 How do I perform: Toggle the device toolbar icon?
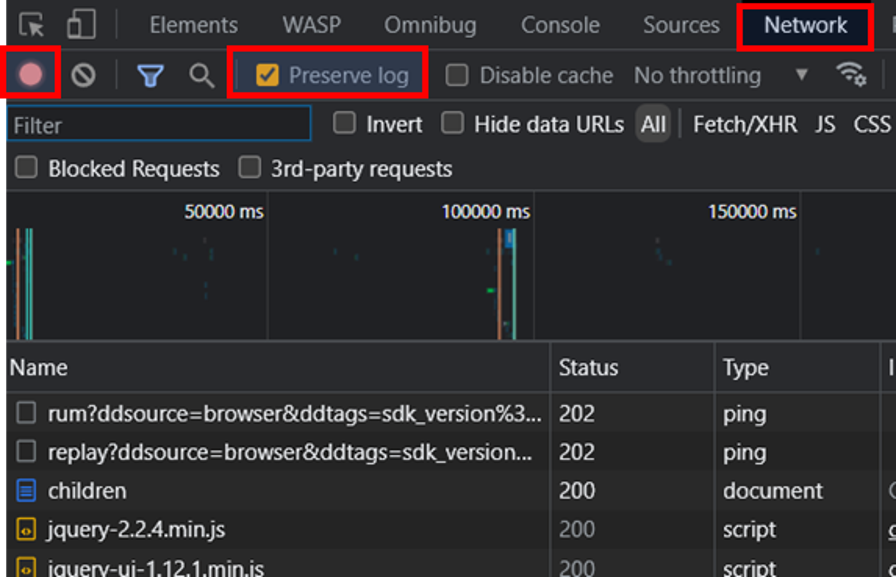pos(81,25)
